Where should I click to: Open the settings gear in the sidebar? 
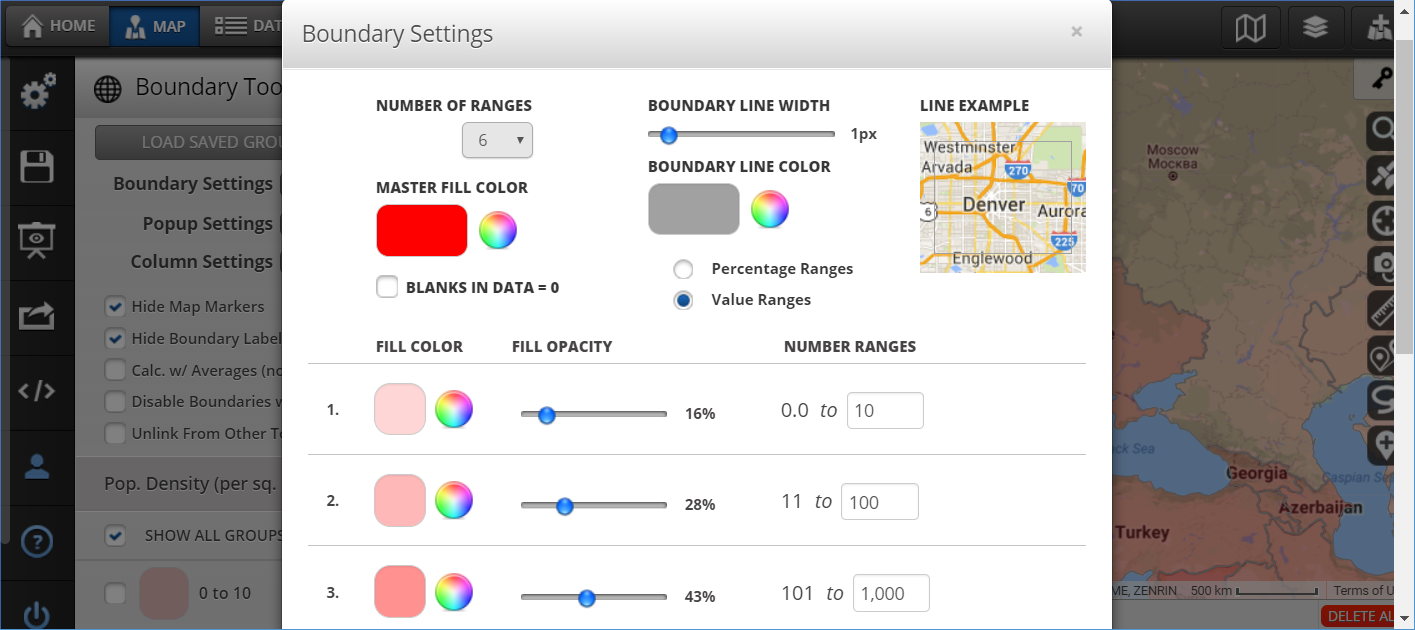tap(37, 90)
